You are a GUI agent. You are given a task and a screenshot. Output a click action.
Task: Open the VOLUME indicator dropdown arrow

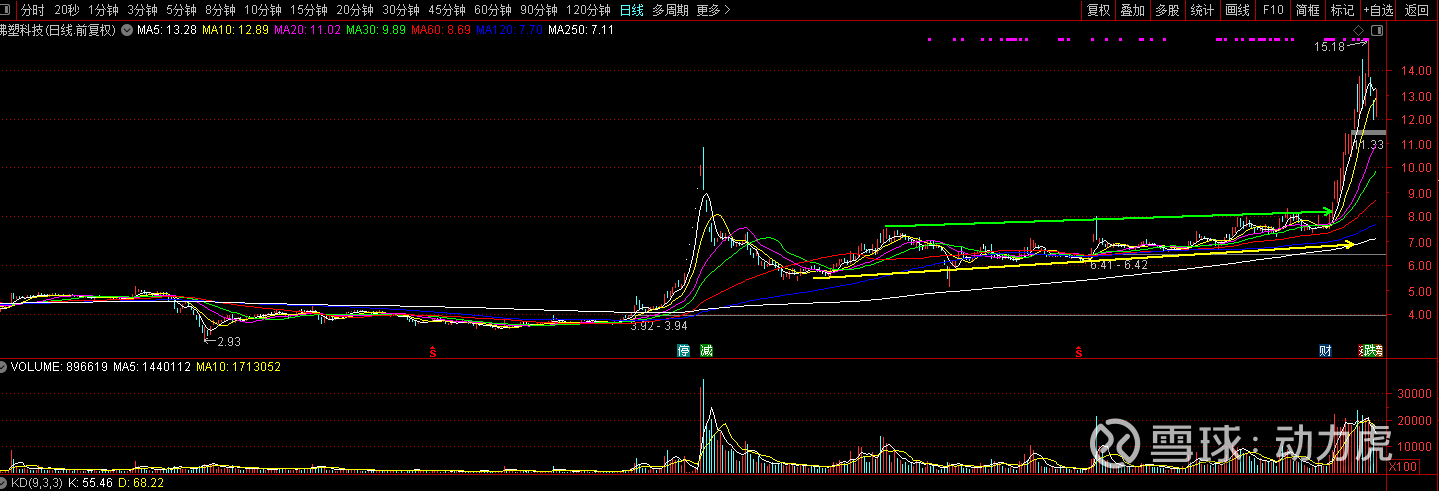click(x=5, y=367)
